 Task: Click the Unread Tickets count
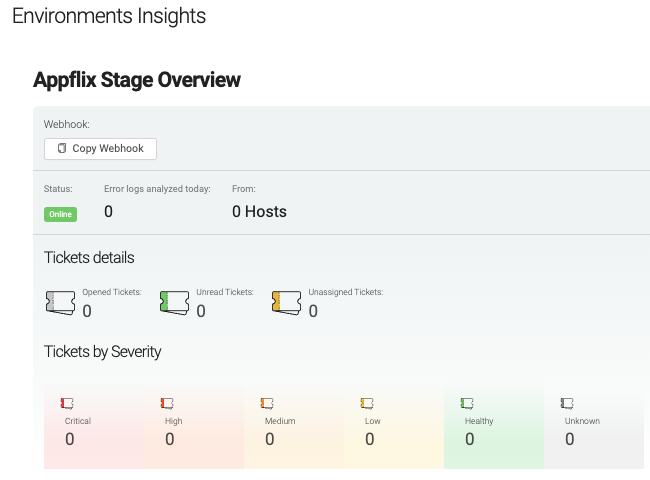(201, 311)
